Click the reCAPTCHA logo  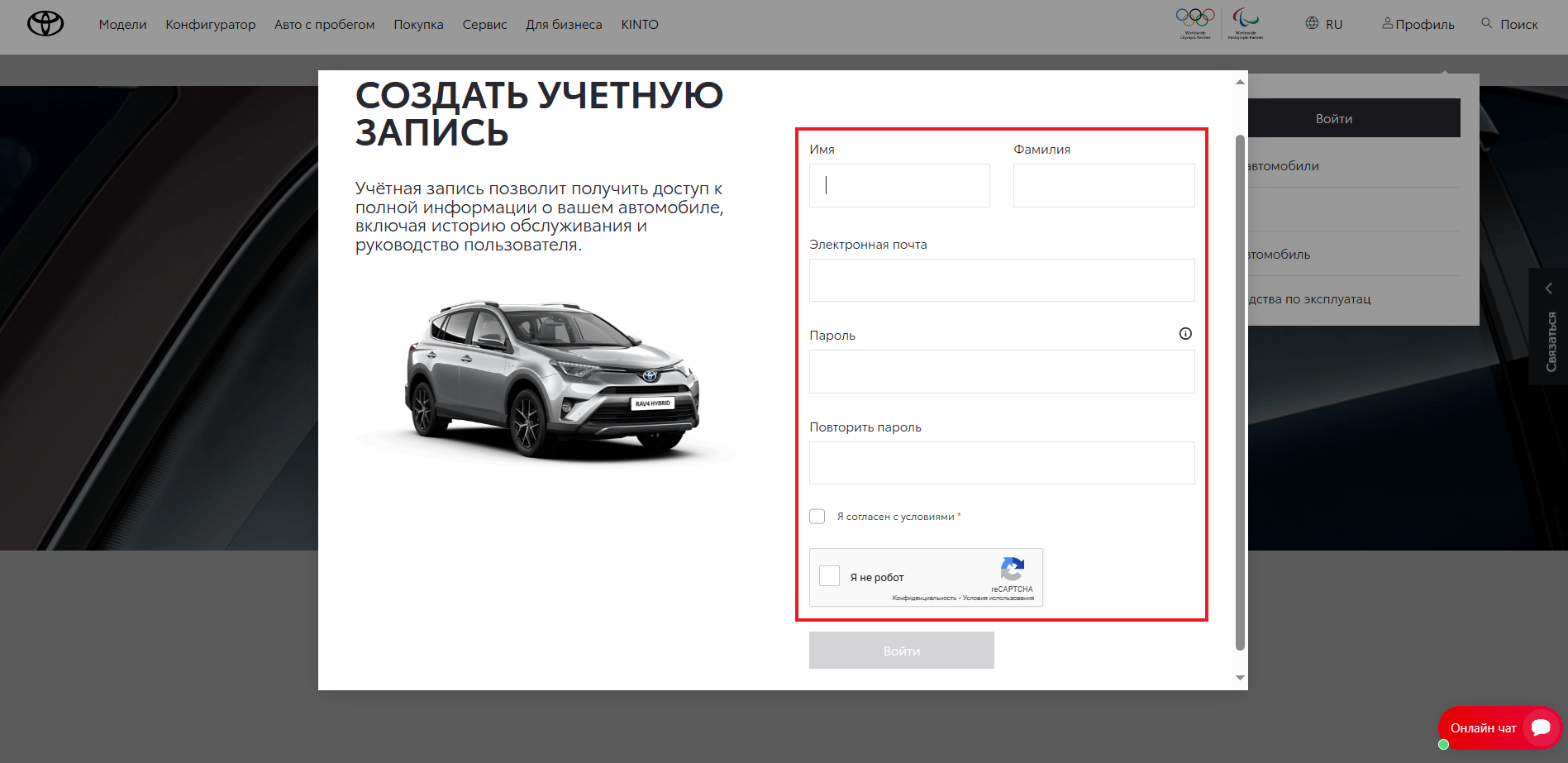click(x=1013, y=570)
